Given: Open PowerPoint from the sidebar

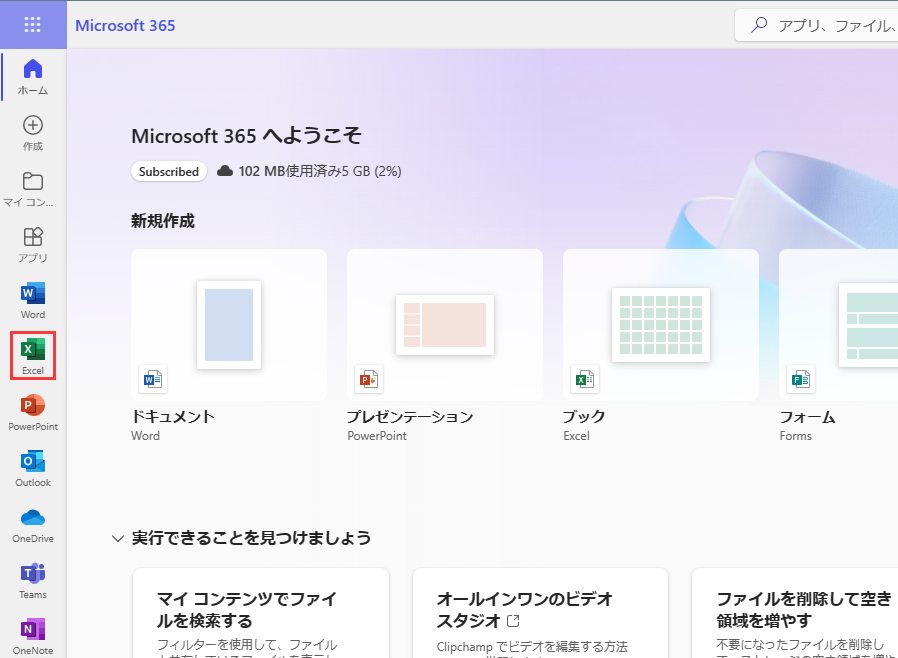Looking at the screenshot, I should (33, 411).
